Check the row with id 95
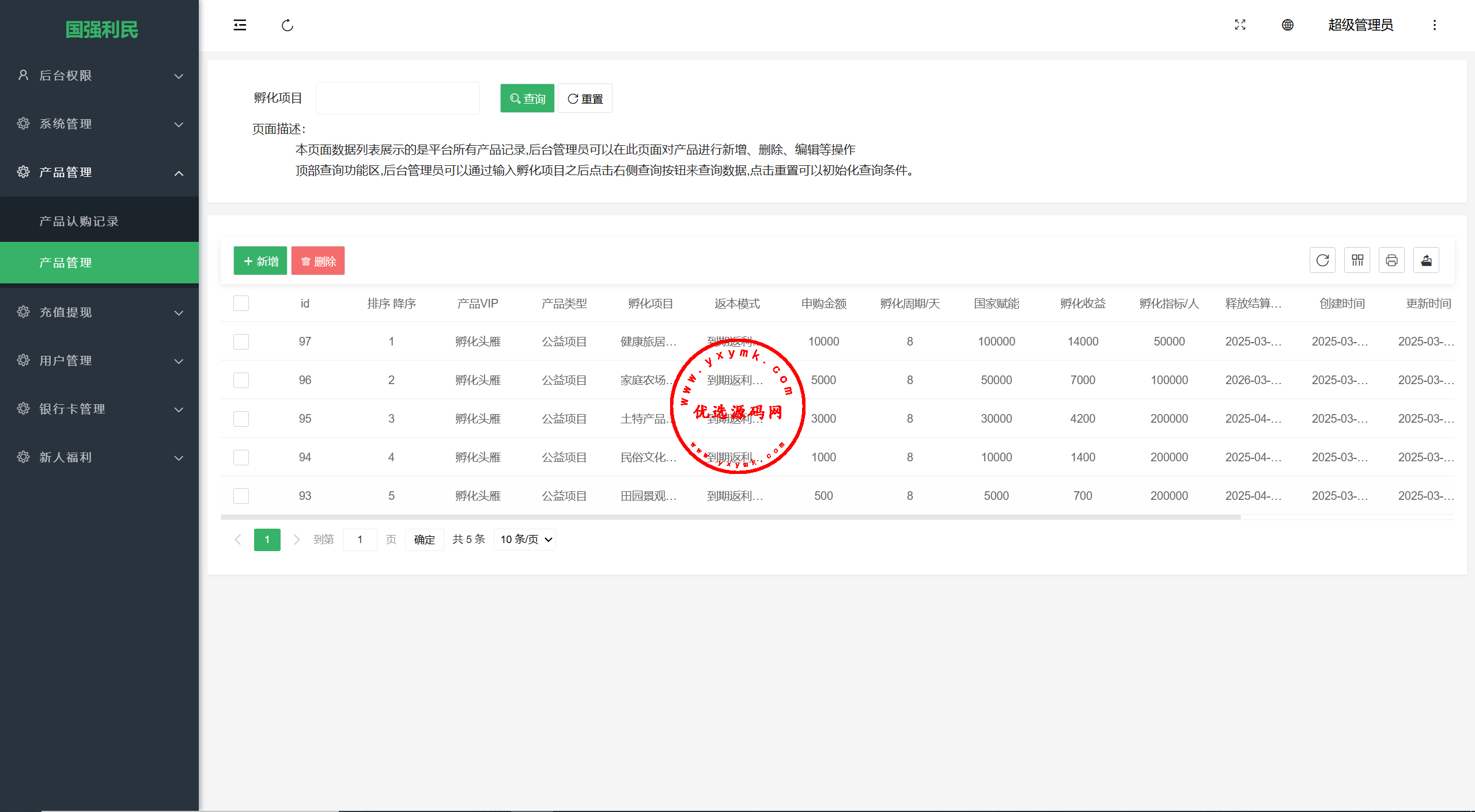This screenshot has height=812, width=1475. 241,419
